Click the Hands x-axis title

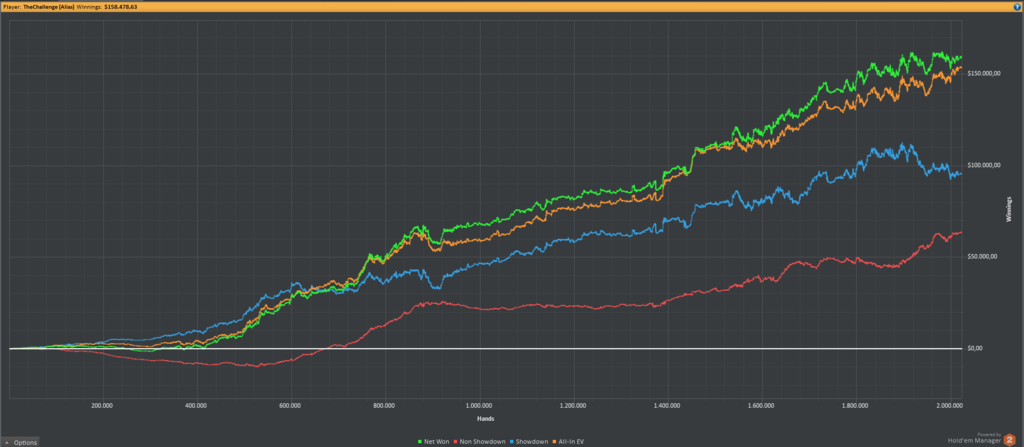coord(485,418)
